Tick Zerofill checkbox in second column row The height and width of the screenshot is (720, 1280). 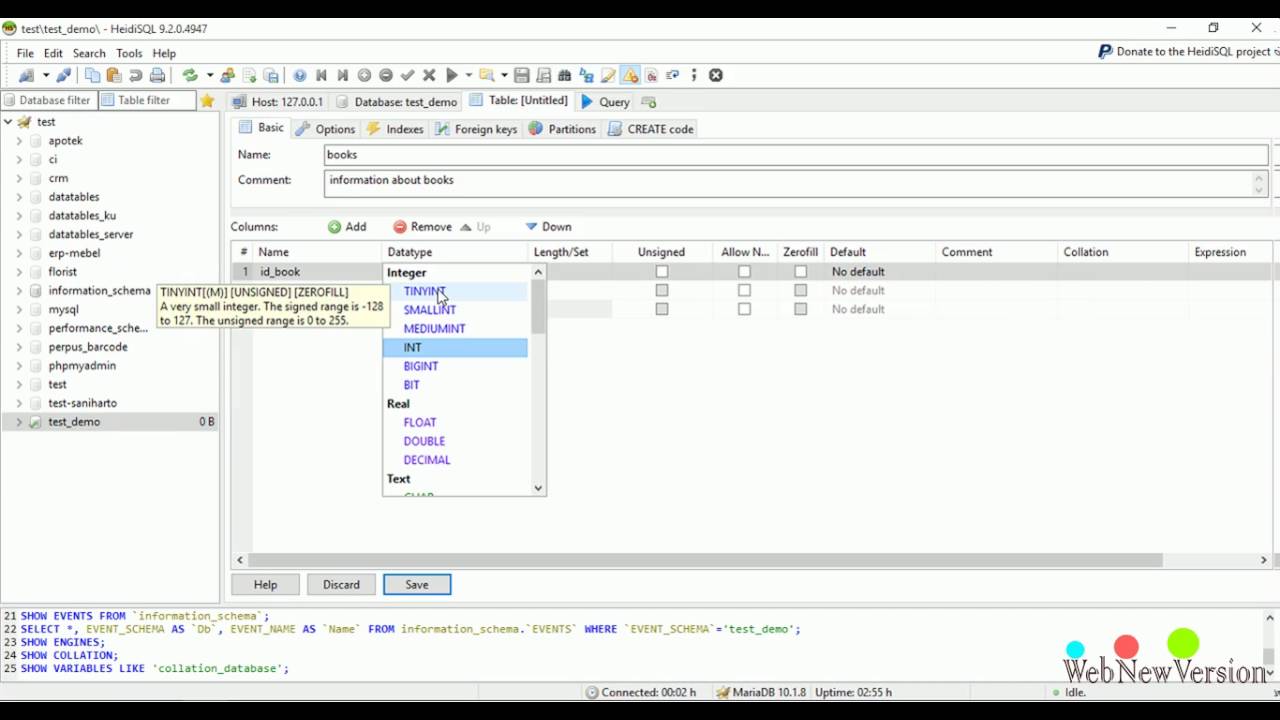point(800,290)
